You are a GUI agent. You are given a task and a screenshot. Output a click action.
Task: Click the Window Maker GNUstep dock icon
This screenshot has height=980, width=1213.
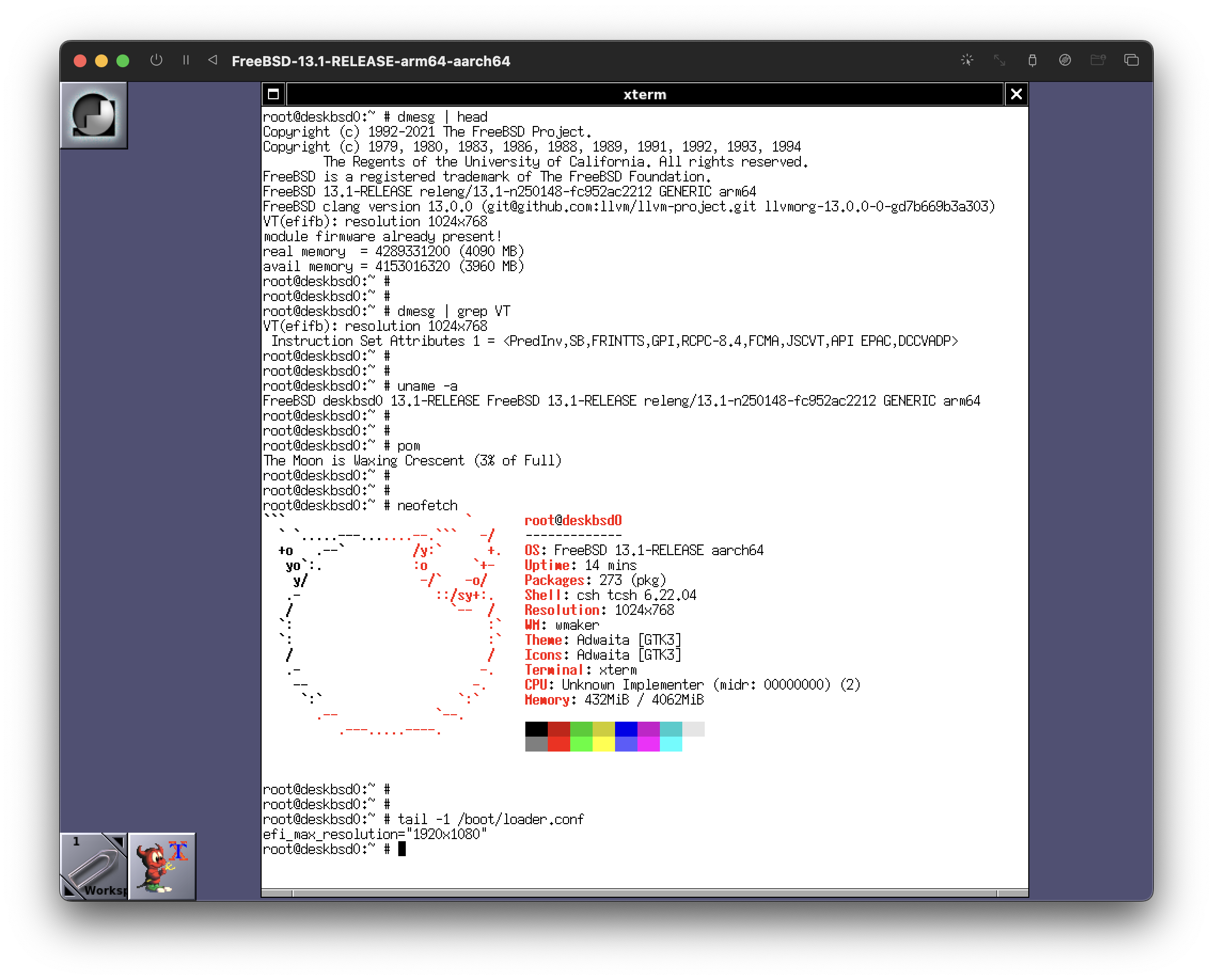click(x=94, y=116)
